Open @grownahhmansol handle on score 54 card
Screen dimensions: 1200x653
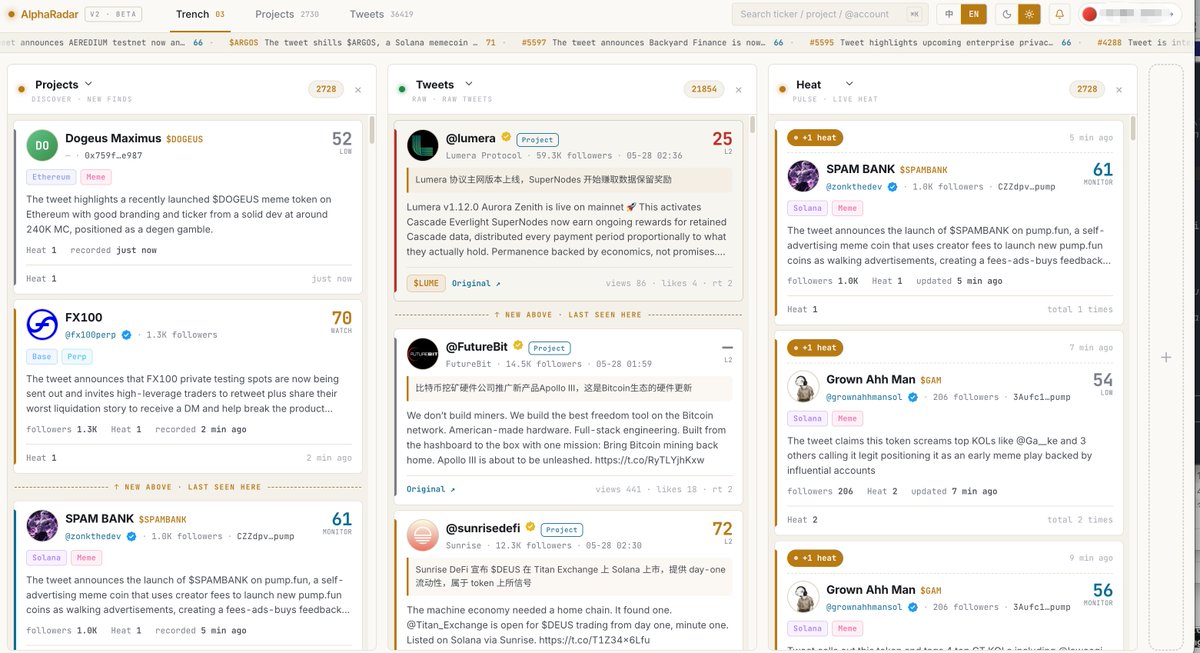[865, 397]
